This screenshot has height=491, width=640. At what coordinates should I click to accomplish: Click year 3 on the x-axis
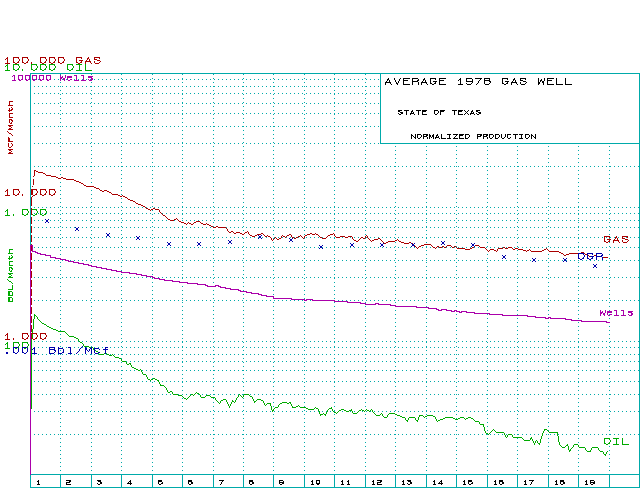tap(98, 482)
